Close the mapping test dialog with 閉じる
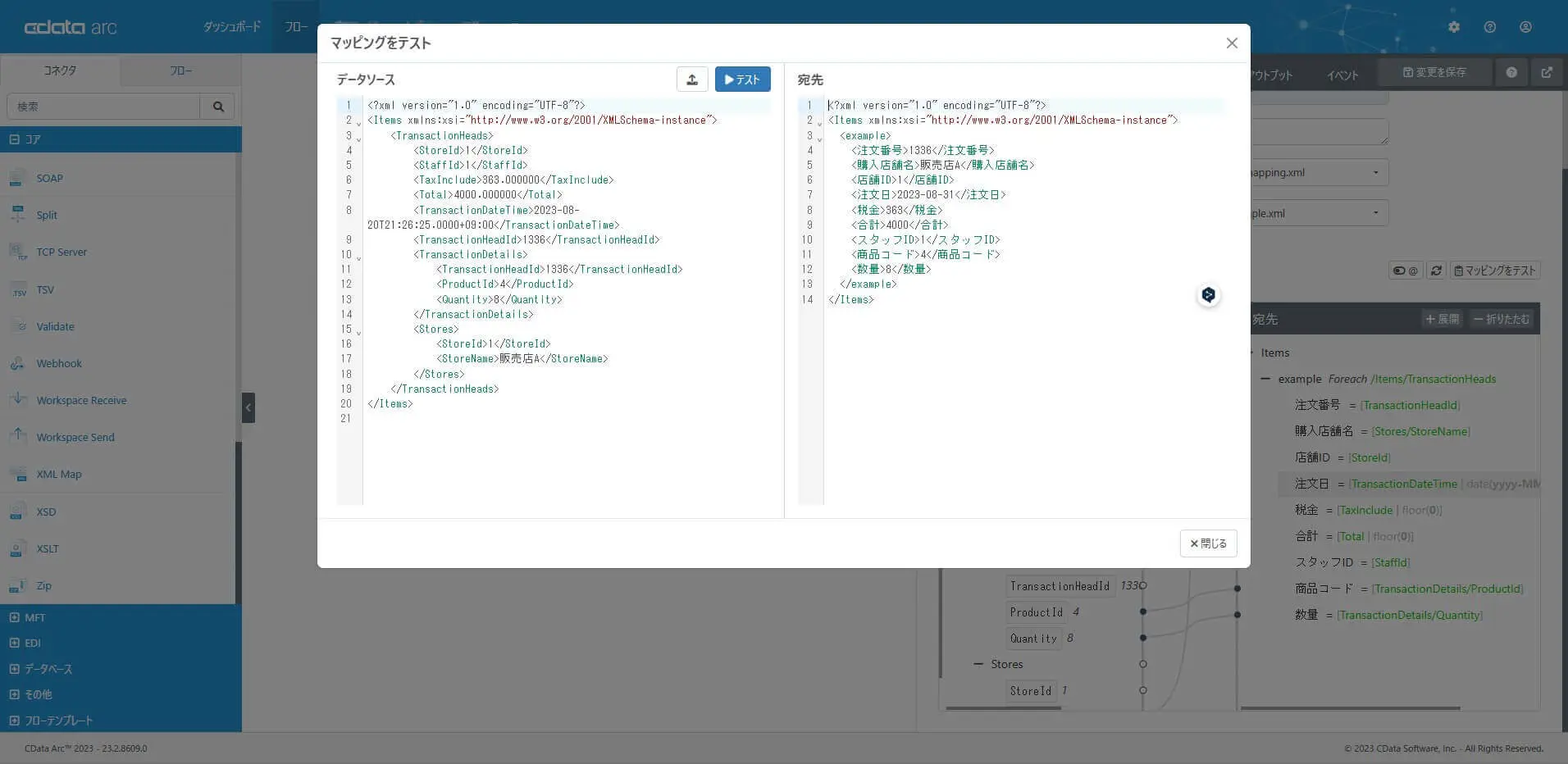Image resolution: width=1568 pixels, height=764 pixels. tap(1208, 543)
